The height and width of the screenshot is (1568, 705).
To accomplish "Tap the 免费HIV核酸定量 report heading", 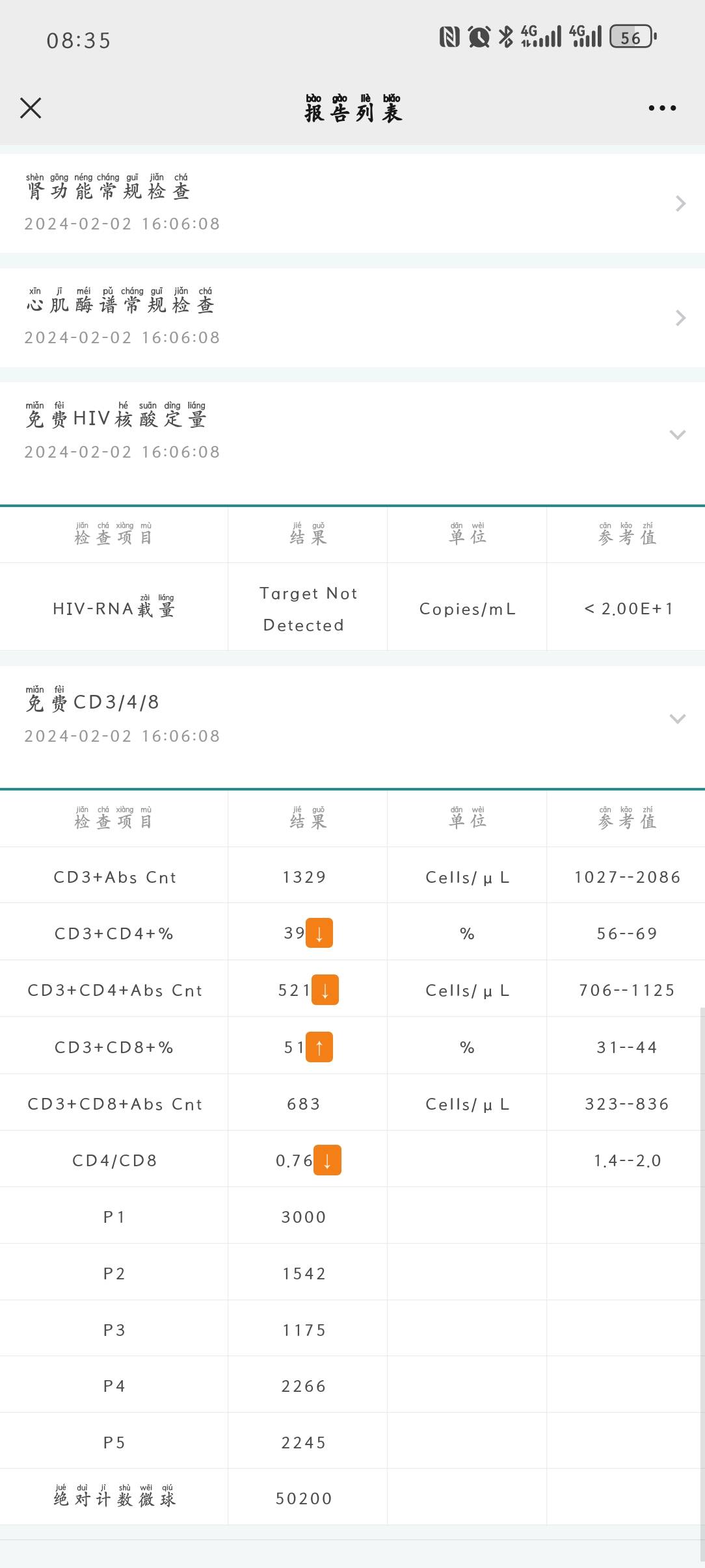I will coord(116,419).
